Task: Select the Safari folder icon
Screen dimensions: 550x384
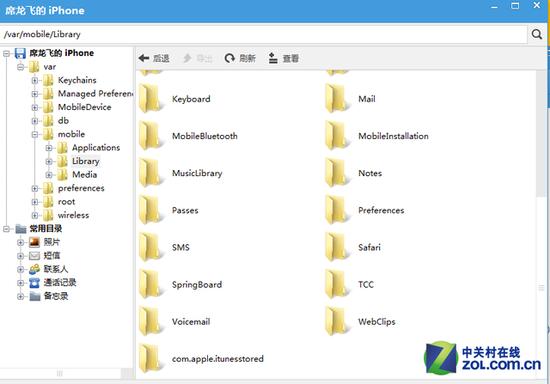Action: 337,247
